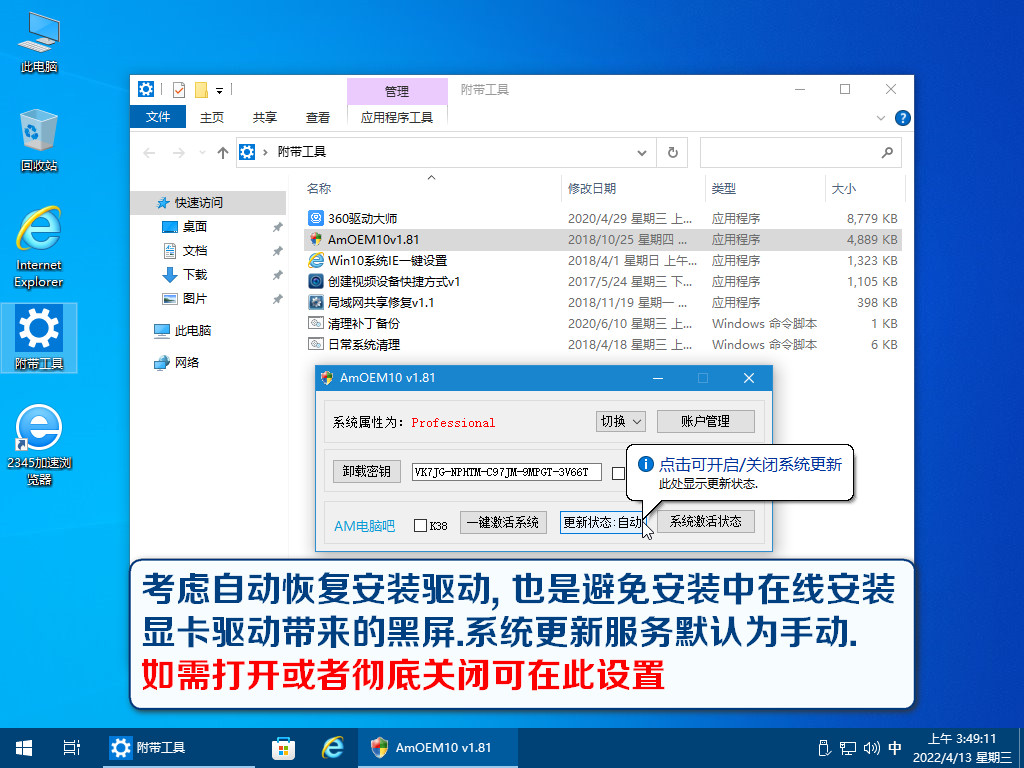Click the AmOEM10v1.81 shield file icon
Viewport: 1024px width, 768px height.
click(x=316, y=239)
